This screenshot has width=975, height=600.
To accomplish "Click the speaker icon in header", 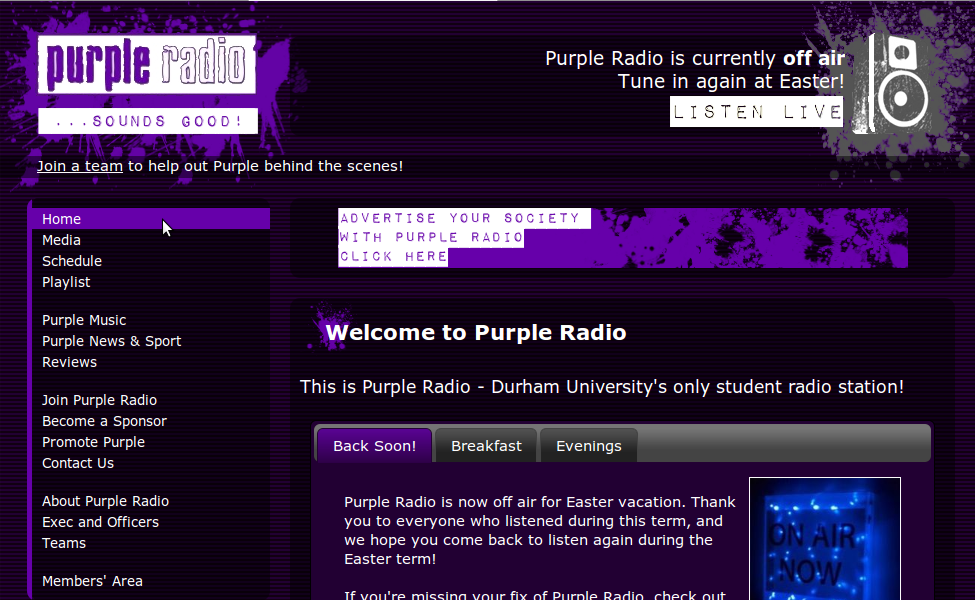I will (901, 84).
